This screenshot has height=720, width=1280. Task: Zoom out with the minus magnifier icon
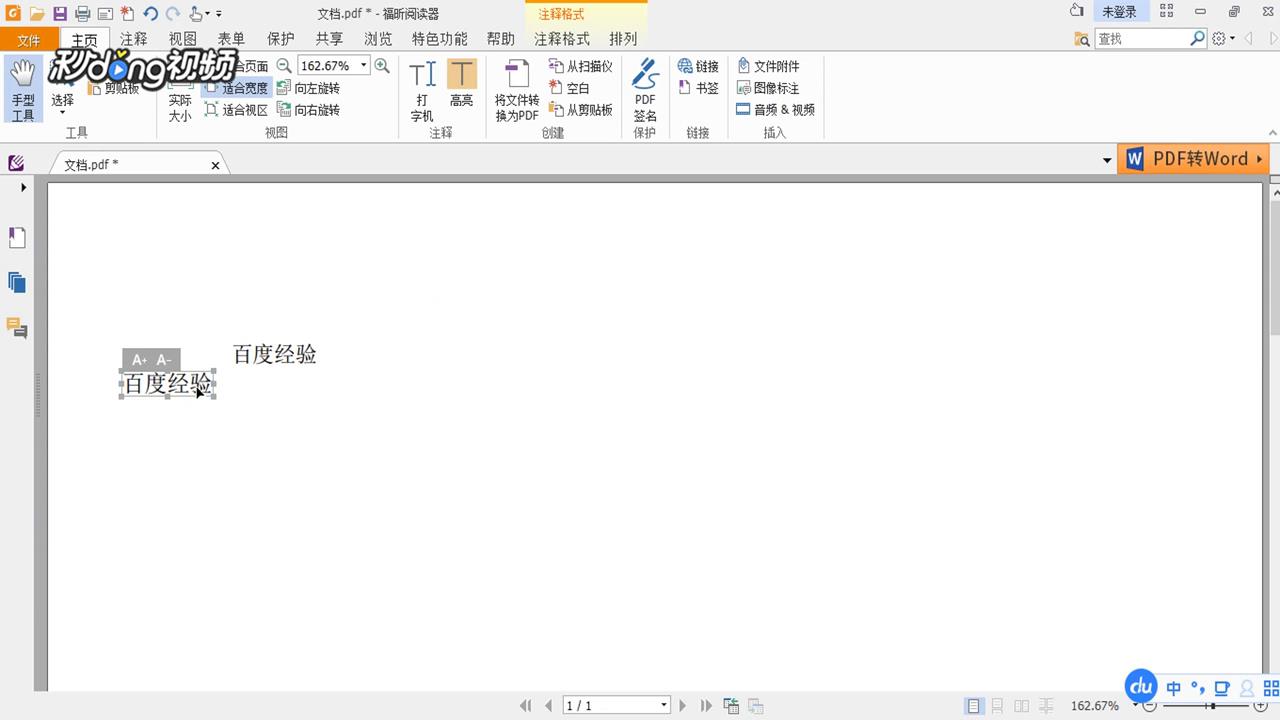pyautogui.click(x=284, y=65)
